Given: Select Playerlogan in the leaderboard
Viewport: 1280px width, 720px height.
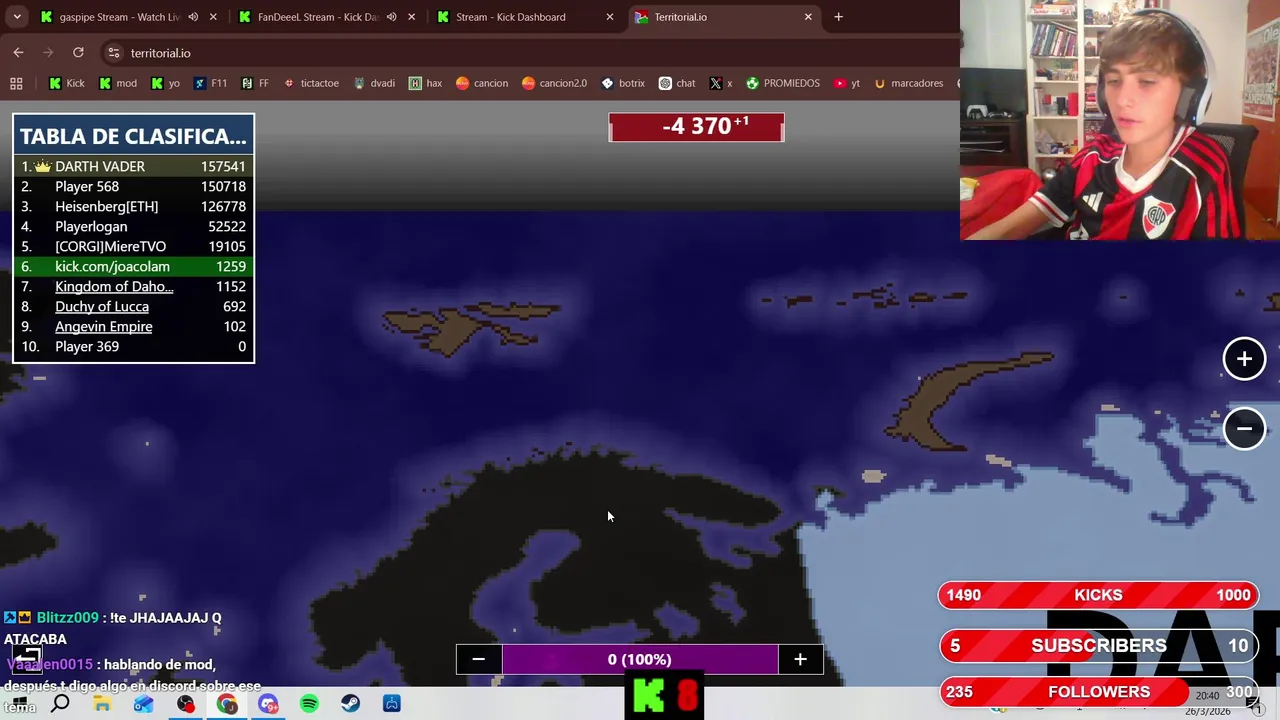Looking at the screenshot, I should [x=133, y=226].
